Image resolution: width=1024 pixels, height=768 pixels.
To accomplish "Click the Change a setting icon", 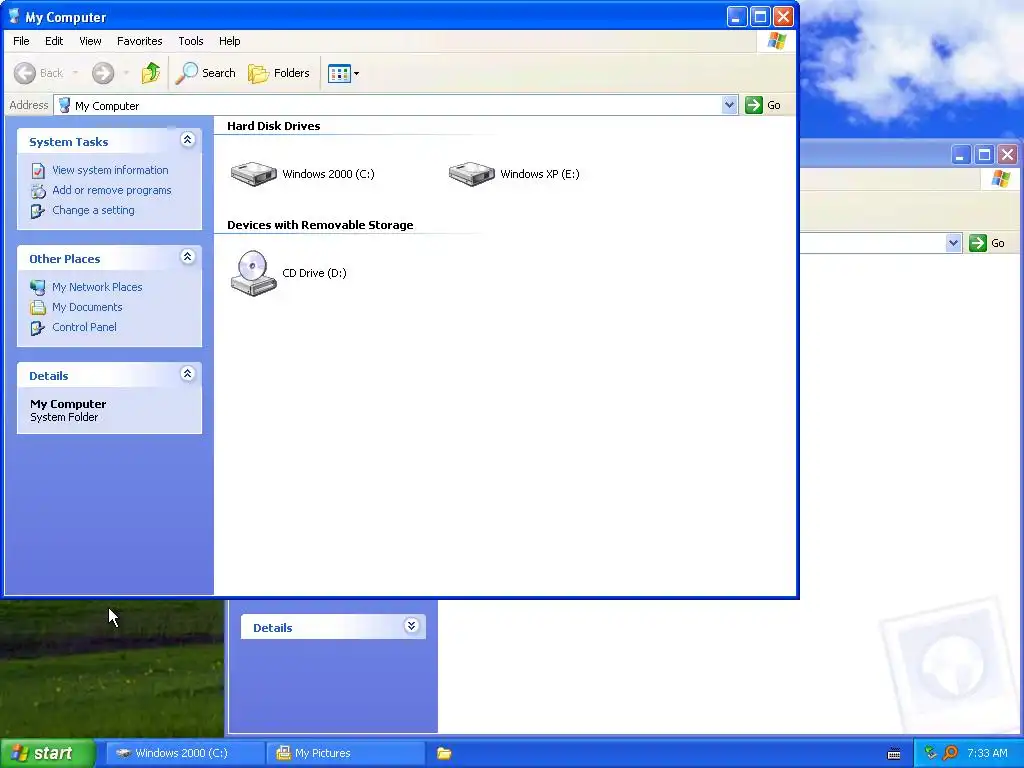I will (38, 211).
